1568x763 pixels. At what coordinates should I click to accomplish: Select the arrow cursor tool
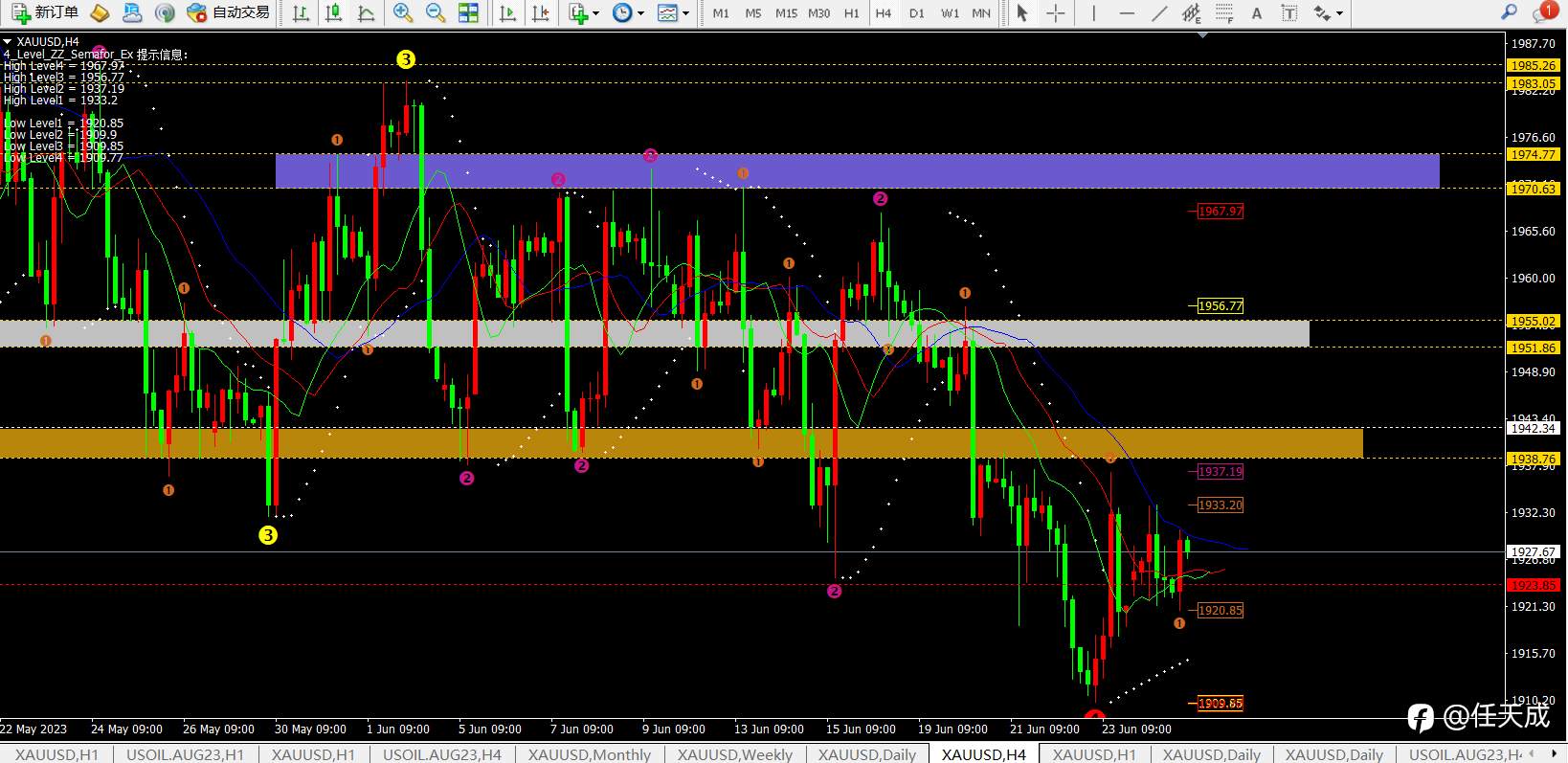1022,12
